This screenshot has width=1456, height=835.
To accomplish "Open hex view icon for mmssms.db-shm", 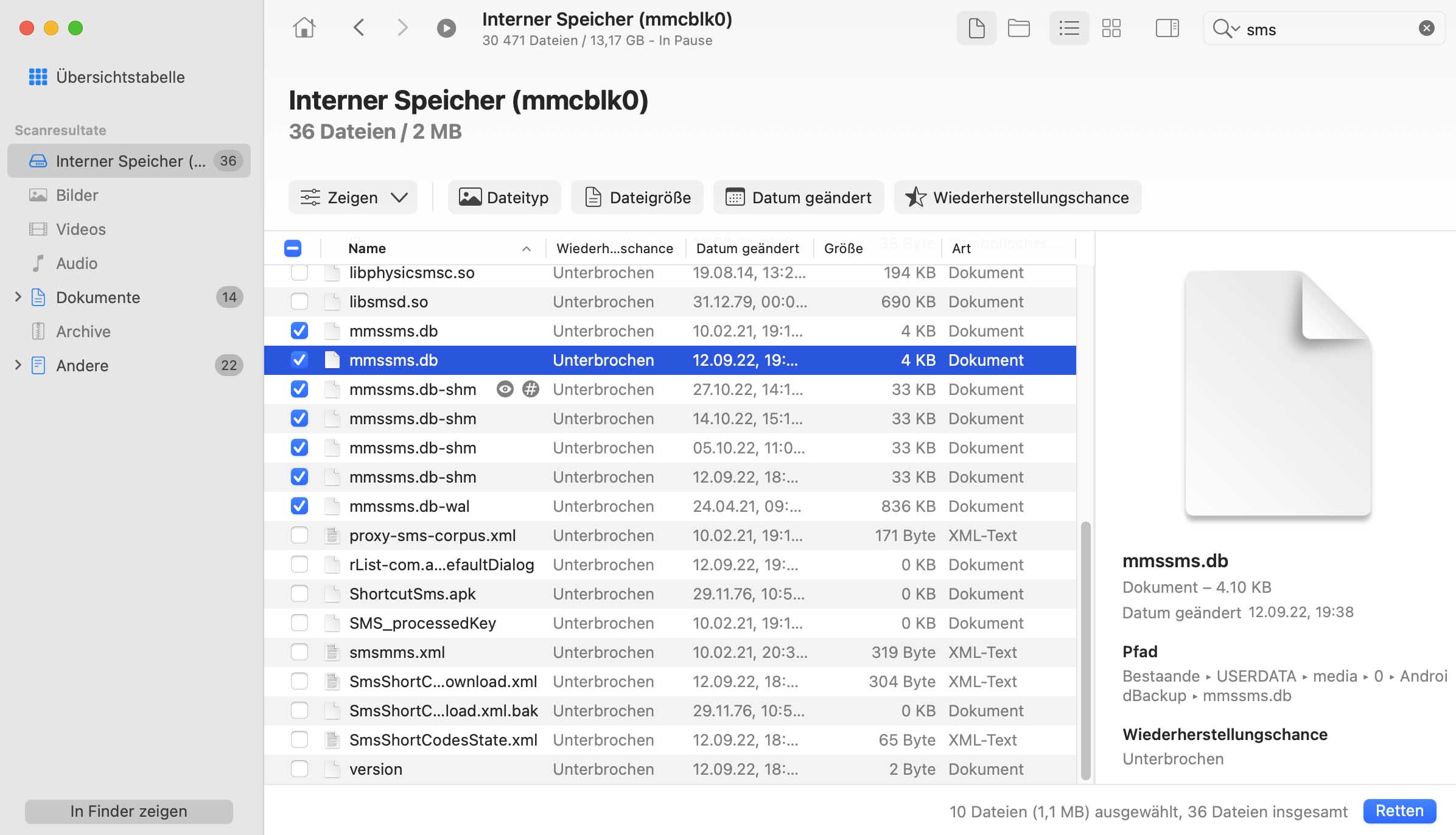I will click(x=531, y=390).
